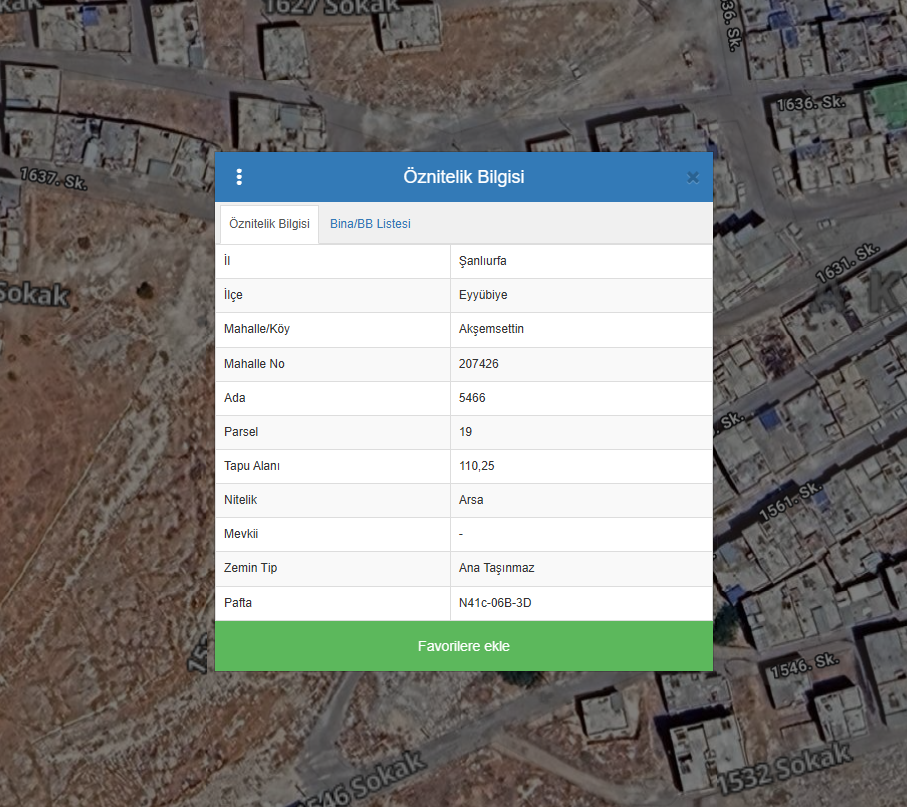Image resolution: width=907 pixels, height=807 pixels.
Task: Click the Ana Taşınmaz value
Action: 497,568
